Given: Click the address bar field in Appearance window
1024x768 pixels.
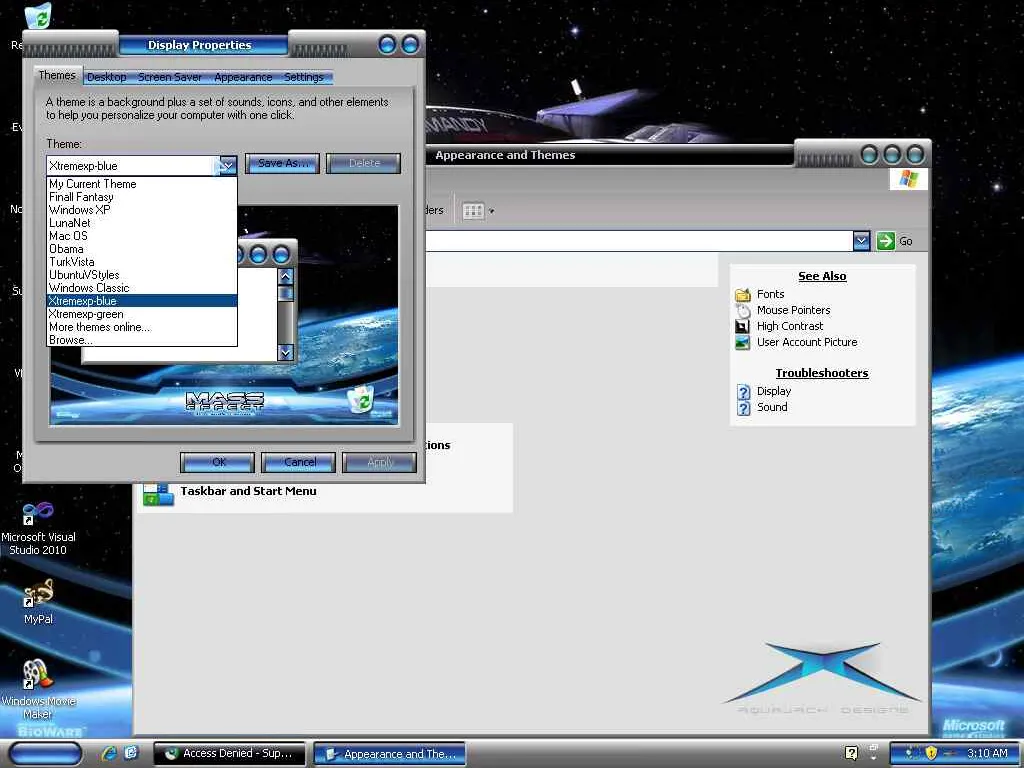Looking at the screenshot, I should (x=639, y=241).
